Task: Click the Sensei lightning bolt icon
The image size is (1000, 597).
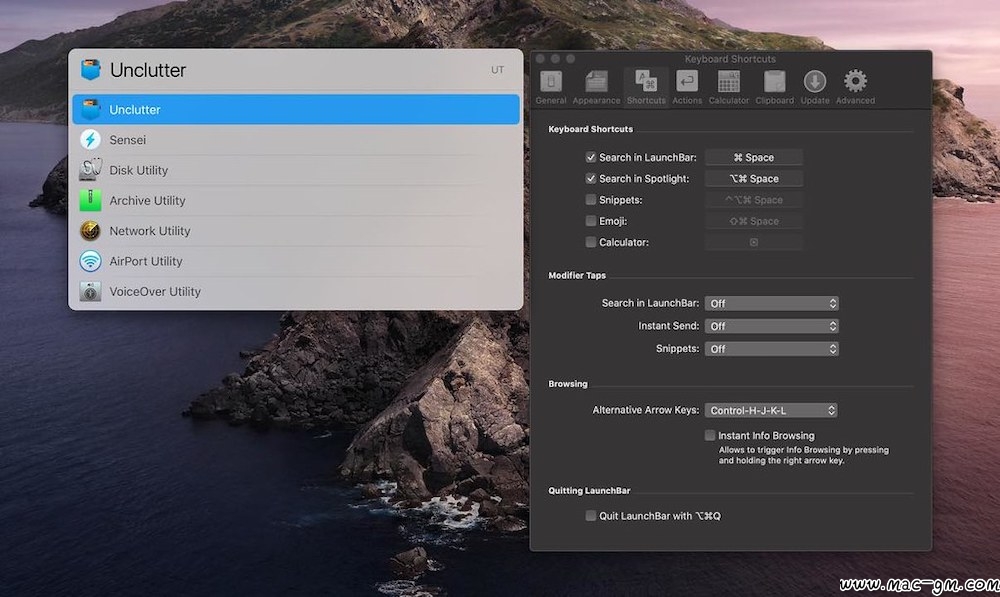Action: [x=91, y=140]
